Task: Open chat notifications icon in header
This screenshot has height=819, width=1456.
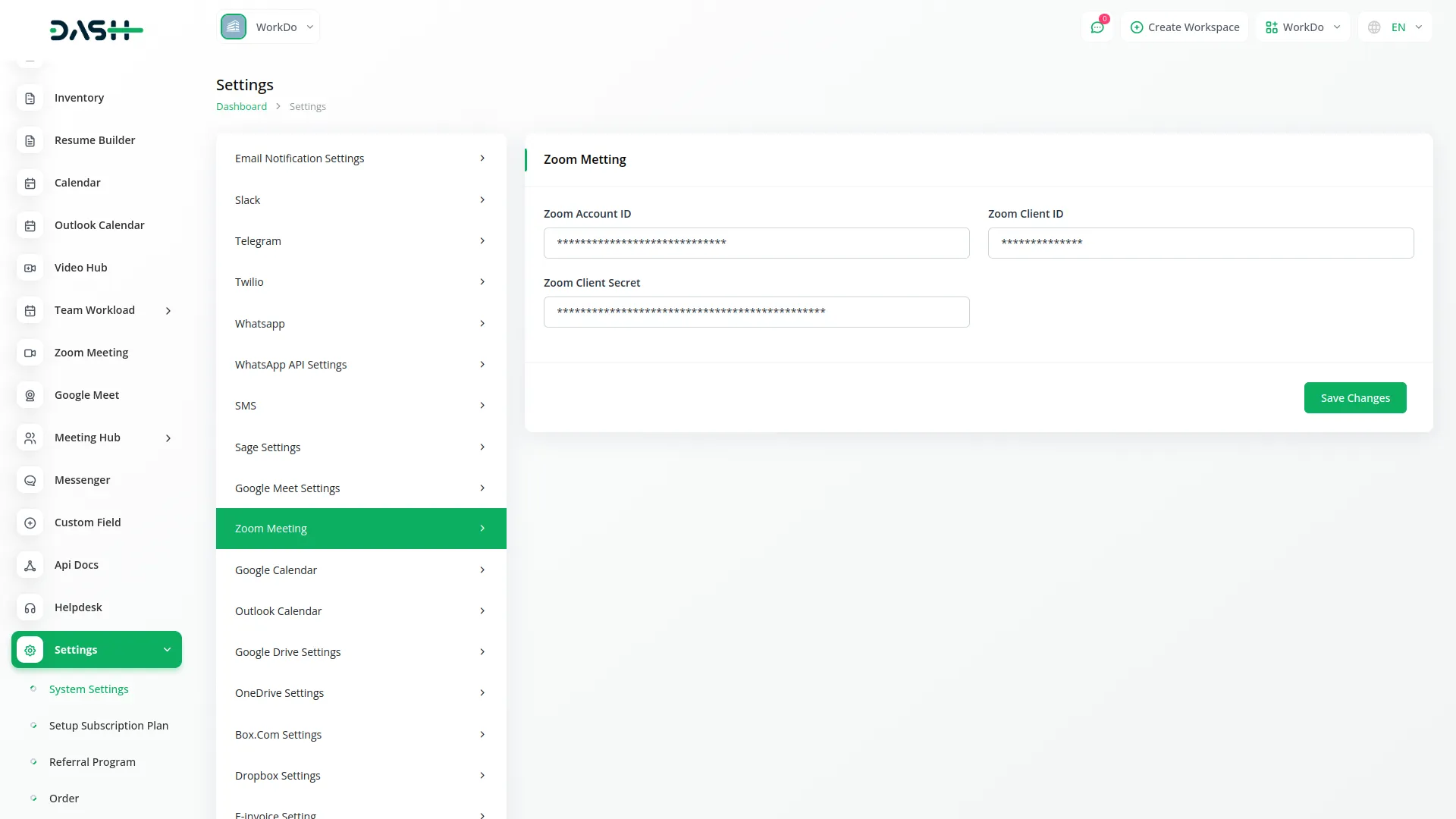Action: click(x=1097, y=27)
